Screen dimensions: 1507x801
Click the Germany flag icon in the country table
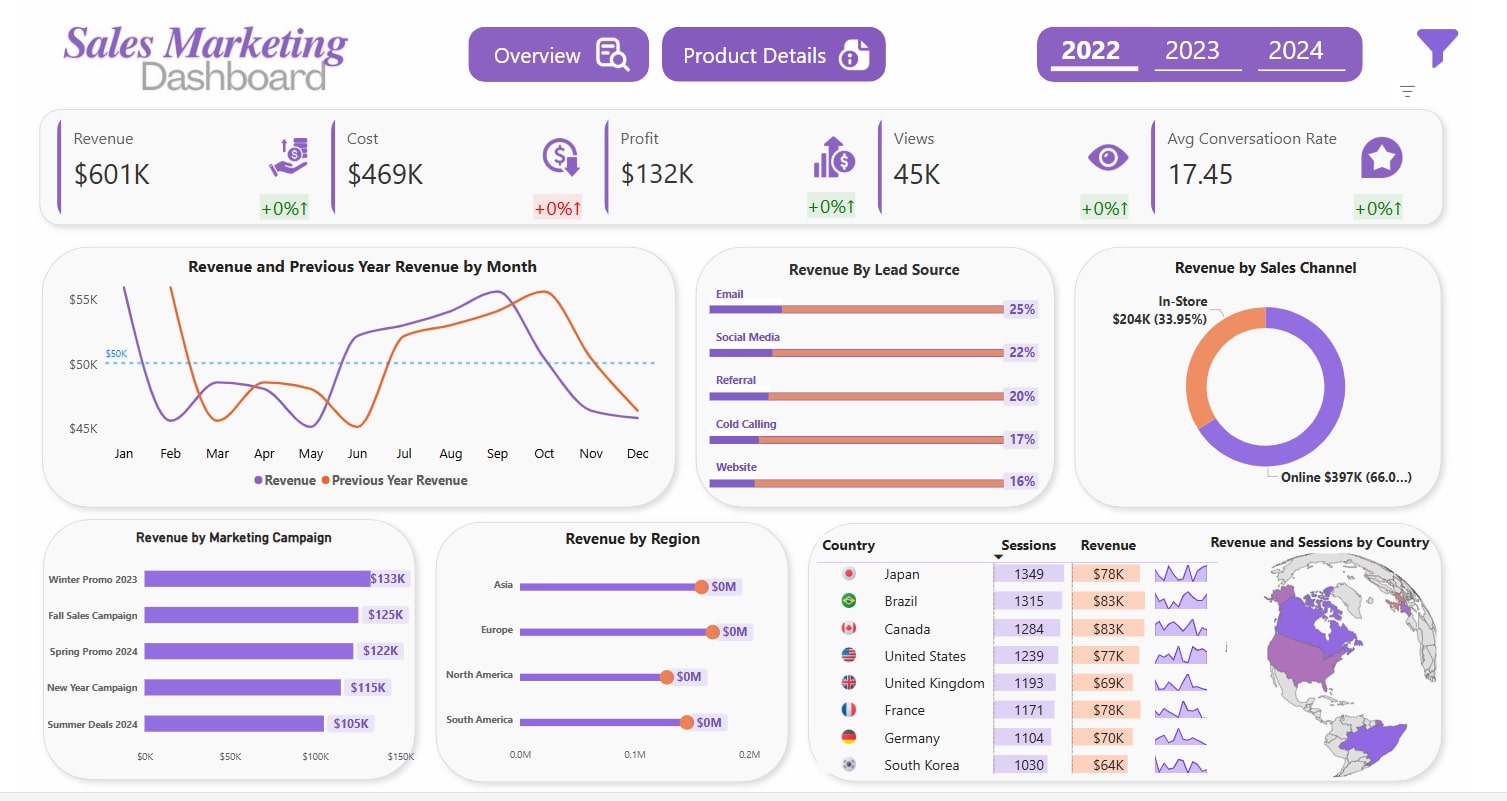pos(849,737)
